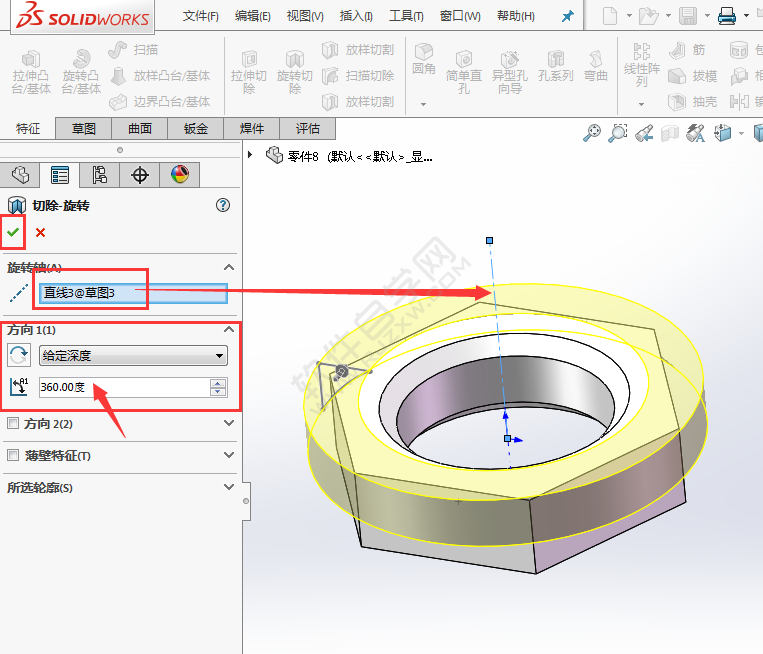Open the DimXpertManager tab
763x654 pixels.
coord(140,175)
